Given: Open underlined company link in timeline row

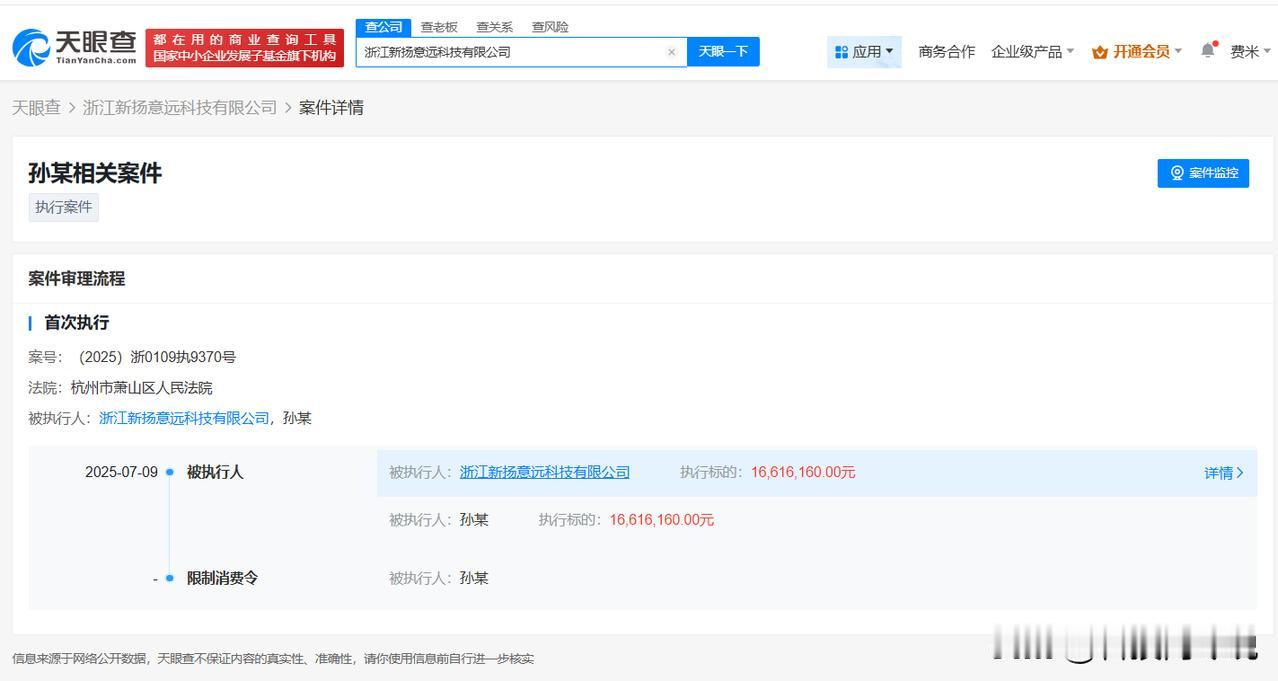Looking at the screenshot, I should [545, 472].
